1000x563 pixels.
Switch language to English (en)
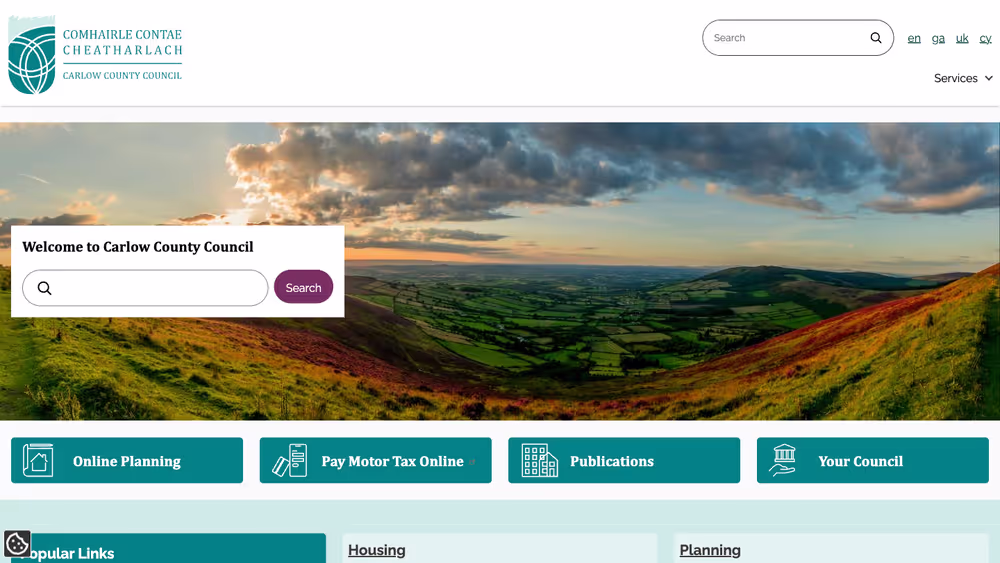pos(914,38)
